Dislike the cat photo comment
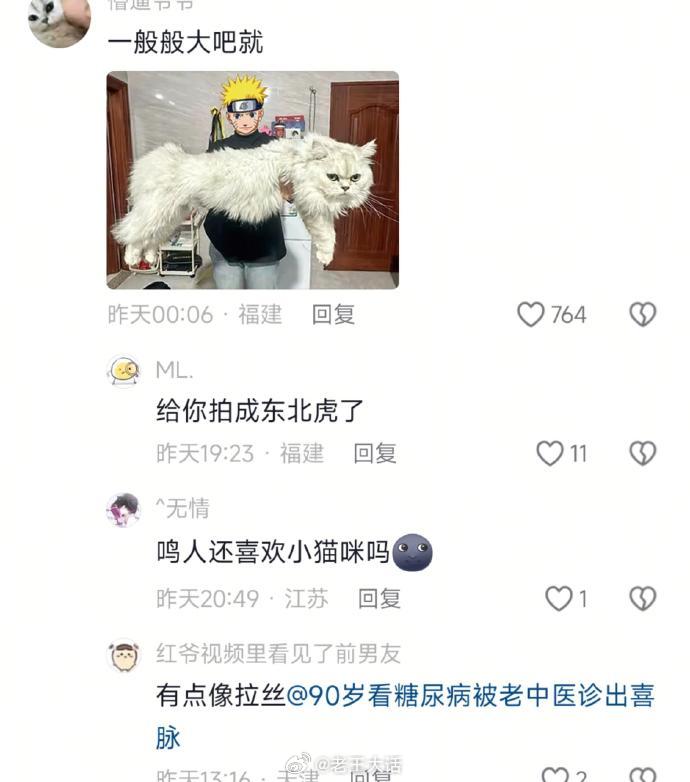 (643, 314)
